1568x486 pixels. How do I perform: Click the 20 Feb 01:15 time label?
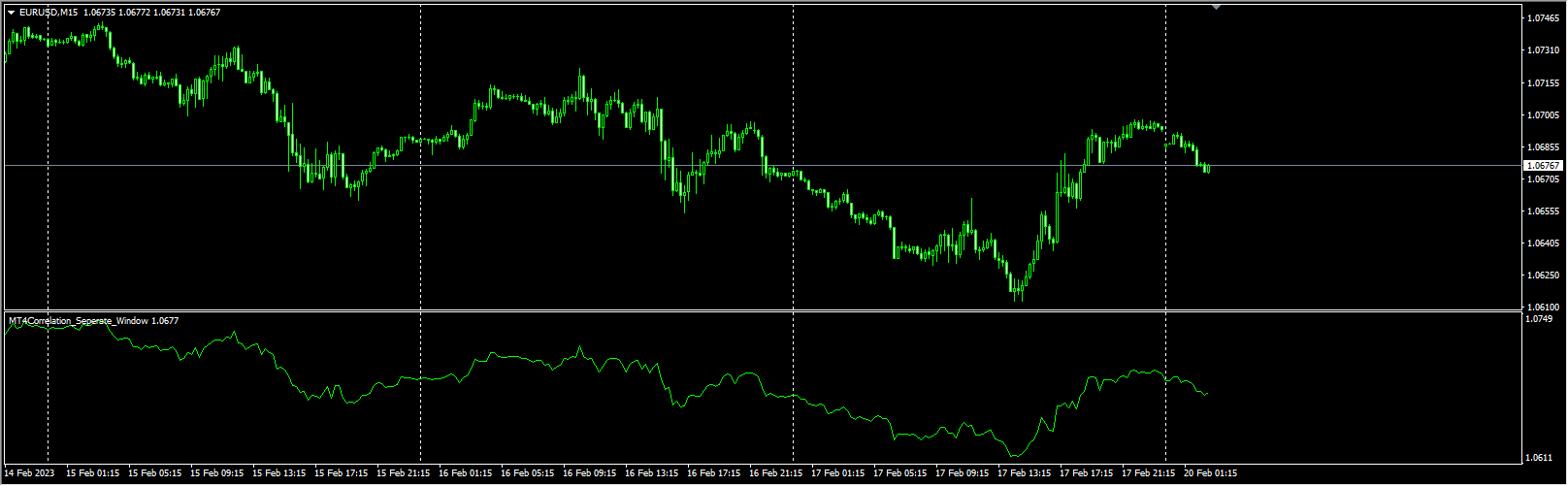coord(1211,474)
